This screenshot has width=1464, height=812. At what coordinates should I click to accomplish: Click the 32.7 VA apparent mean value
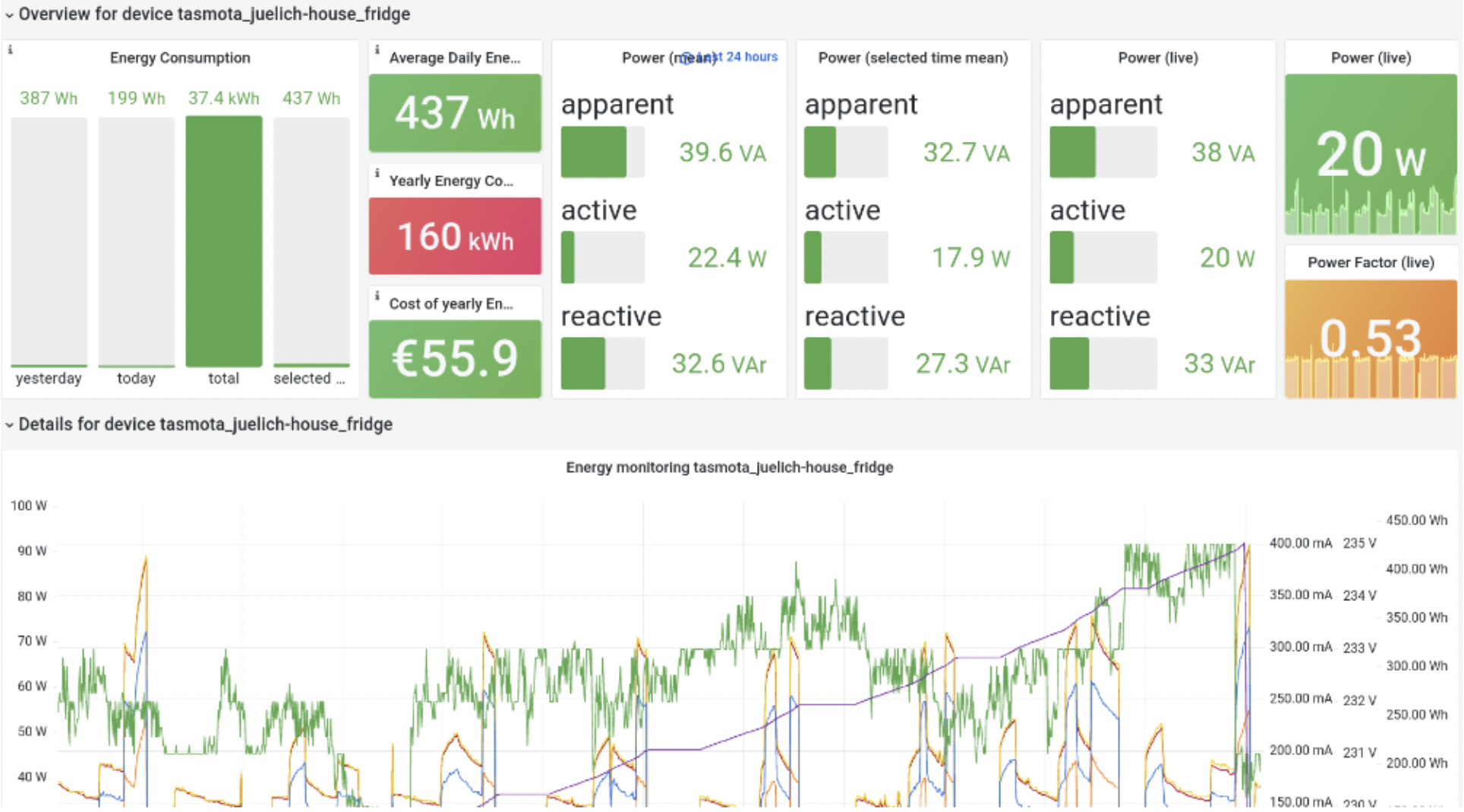point(966,153)
